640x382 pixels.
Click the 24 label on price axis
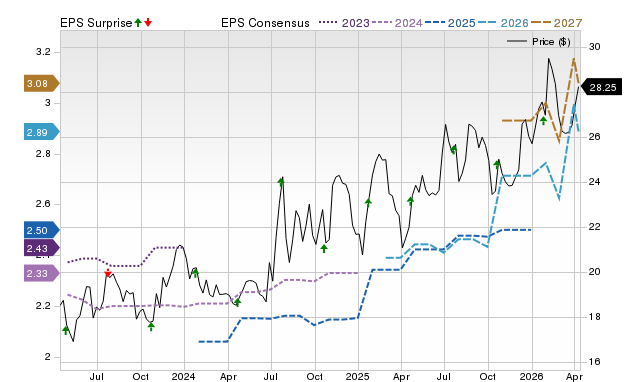[x=594, y=182]
